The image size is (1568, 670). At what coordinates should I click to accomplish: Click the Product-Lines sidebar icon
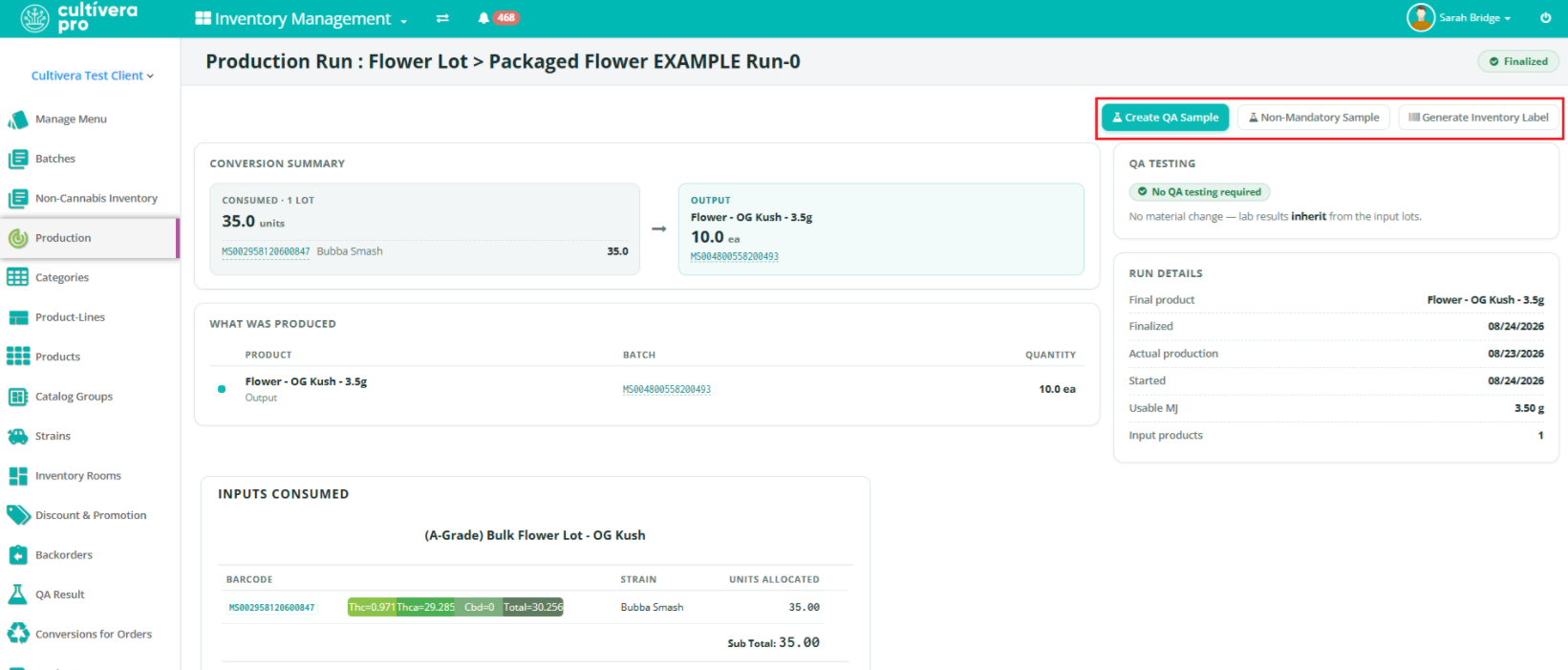click(17, 317)
